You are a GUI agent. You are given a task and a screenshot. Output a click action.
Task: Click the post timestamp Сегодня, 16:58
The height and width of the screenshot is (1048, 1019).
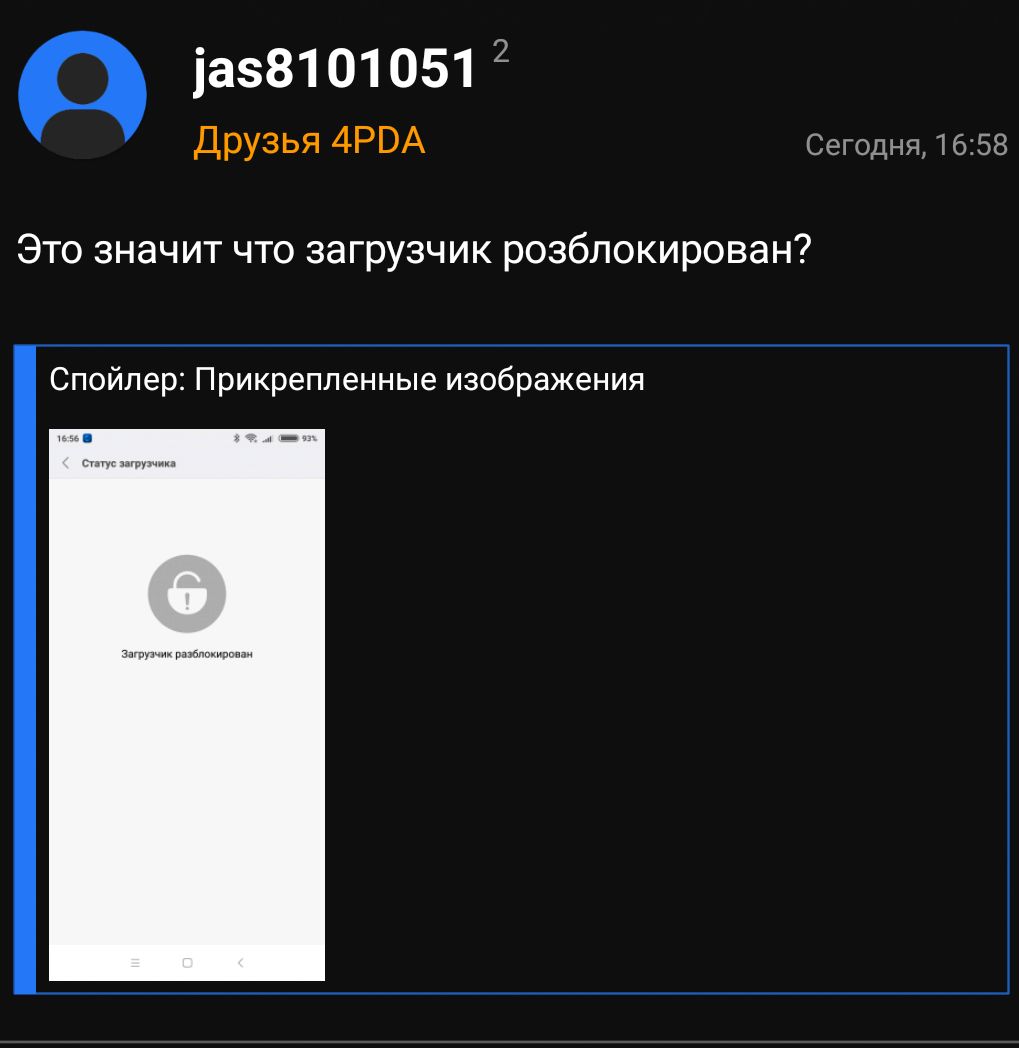[906, 145]
